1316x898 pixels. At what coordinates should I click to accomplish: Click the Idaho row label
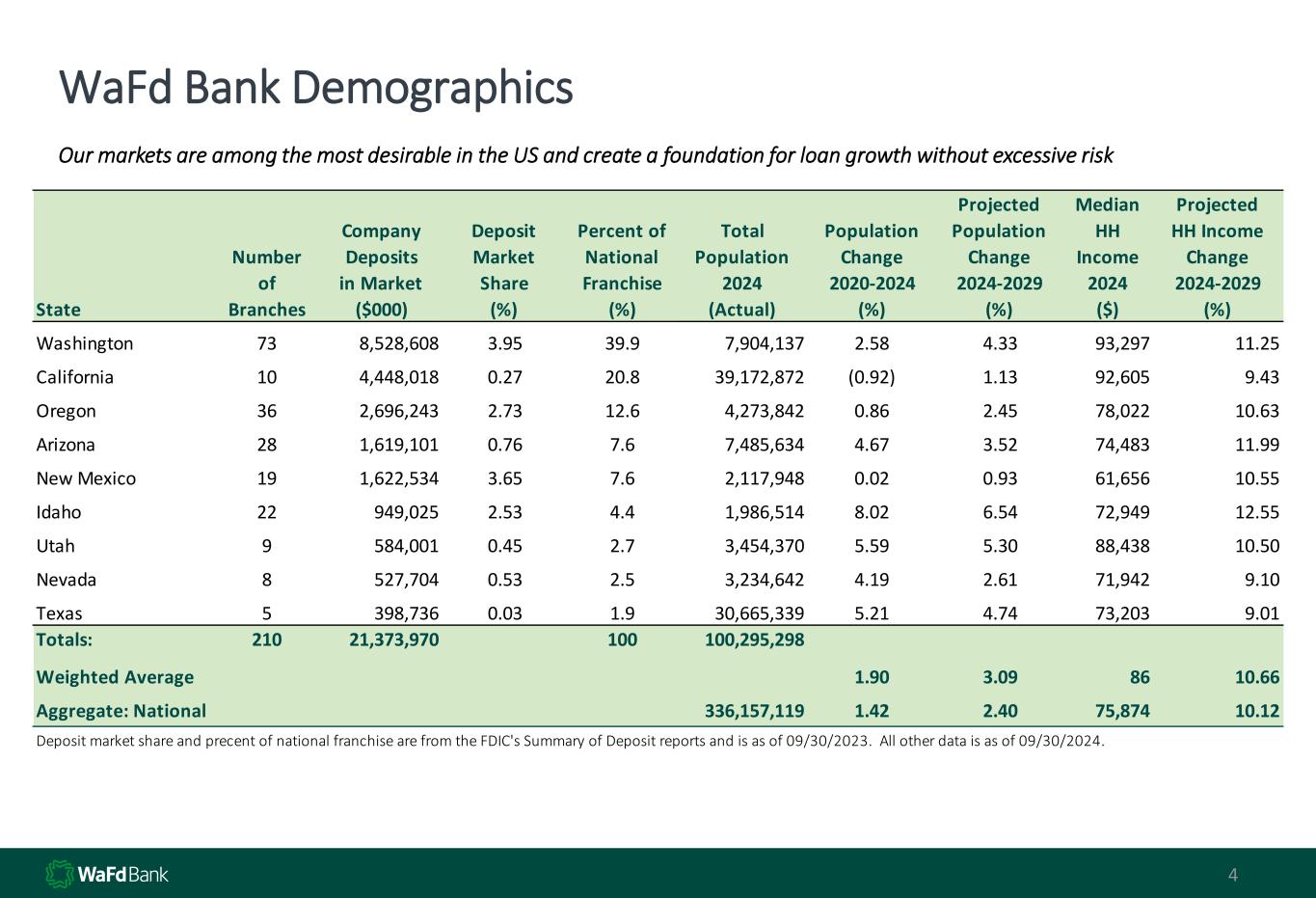point(59,512)
